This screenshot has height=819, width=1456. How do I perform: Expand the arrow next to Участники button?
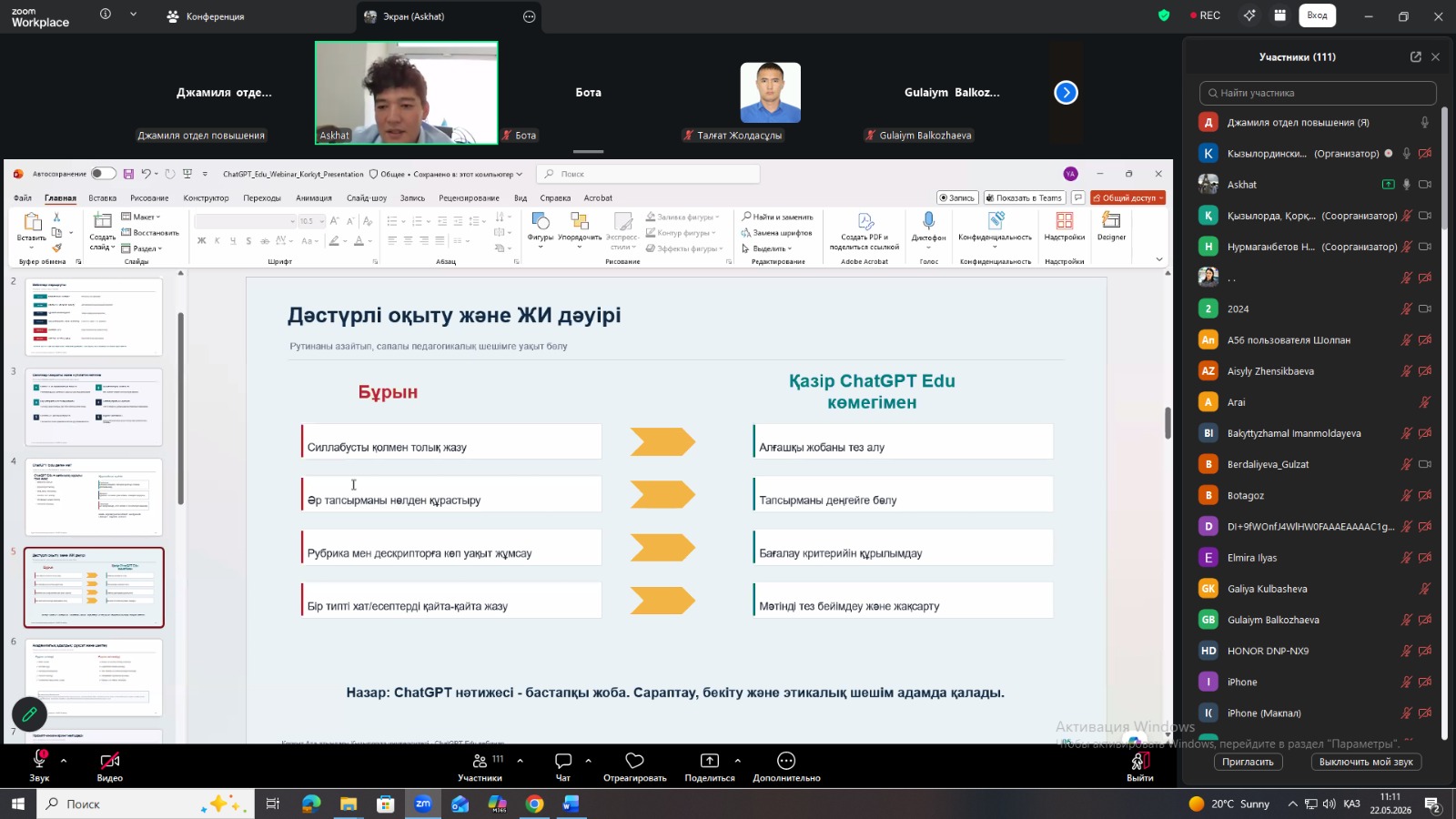point(520,760)
